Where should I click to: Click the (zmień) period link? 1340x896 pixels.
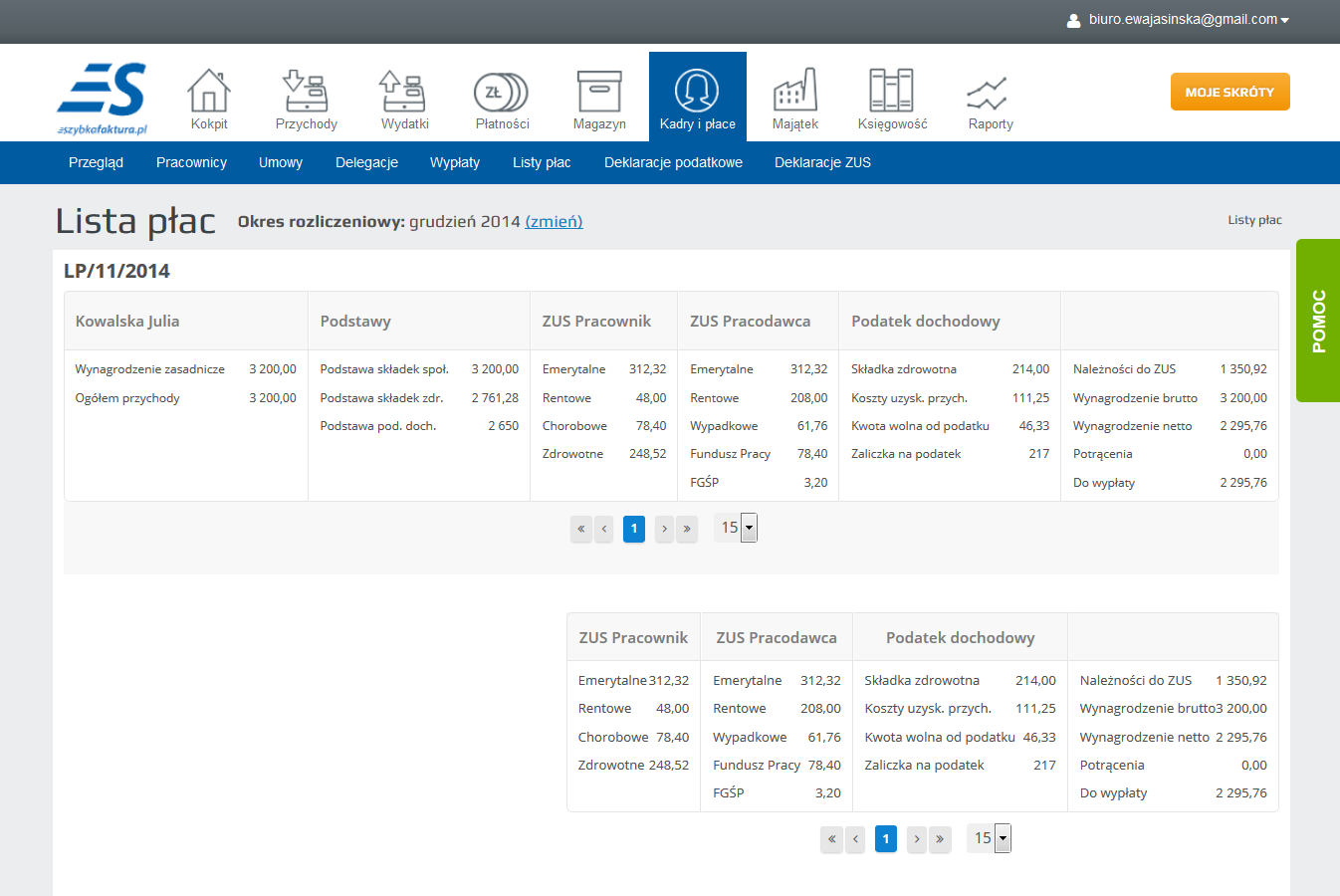(554, 221)
